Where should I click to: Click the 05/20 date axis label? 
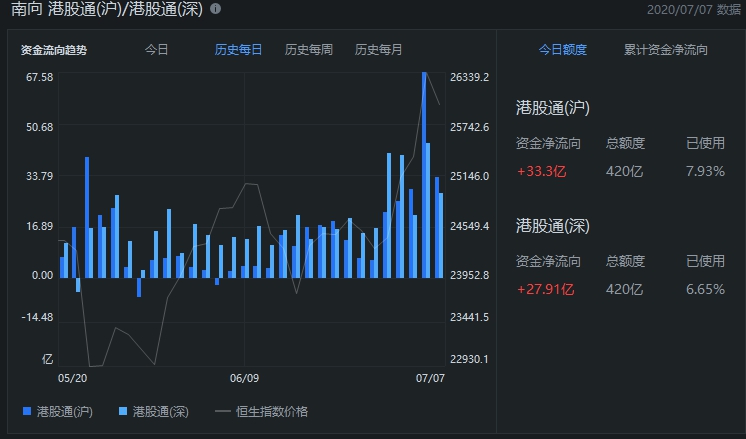click(72, 378)
